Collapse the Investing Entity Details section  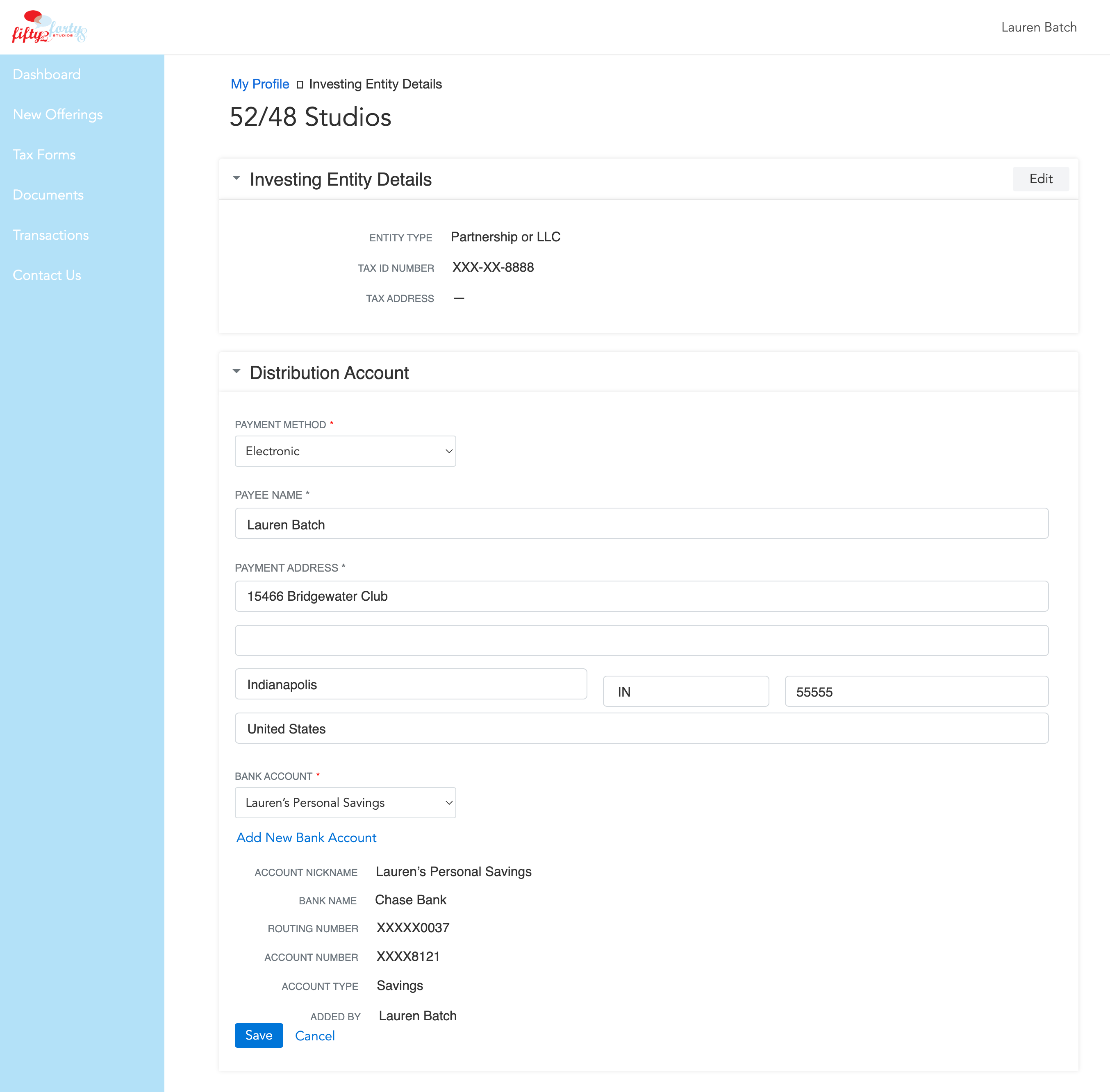pos(237,178)
